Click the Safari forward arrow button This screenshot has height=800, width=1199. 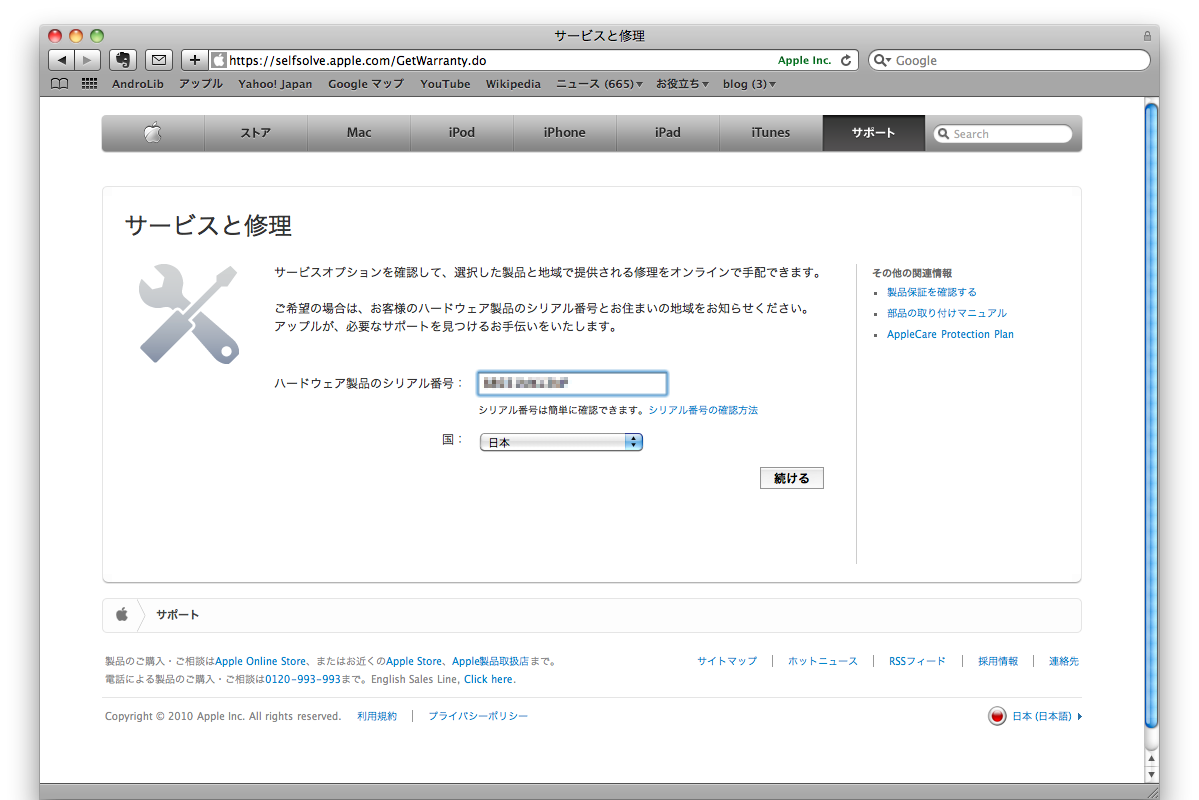coord(87,60)
